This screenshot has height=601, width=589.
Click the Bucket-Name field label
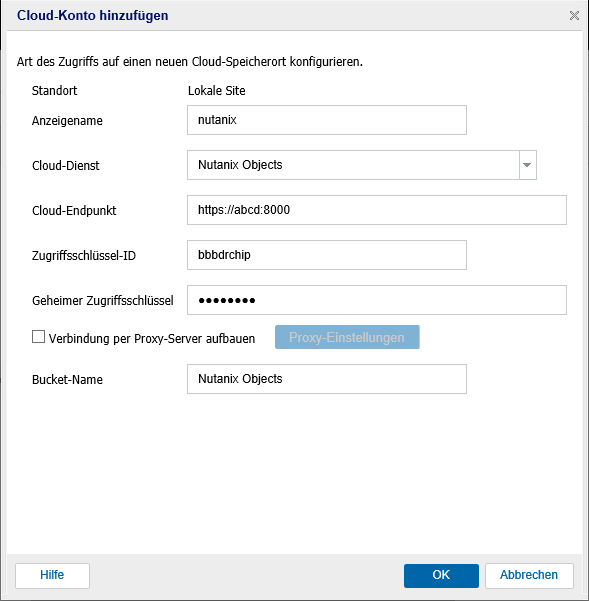click(67, 379)
